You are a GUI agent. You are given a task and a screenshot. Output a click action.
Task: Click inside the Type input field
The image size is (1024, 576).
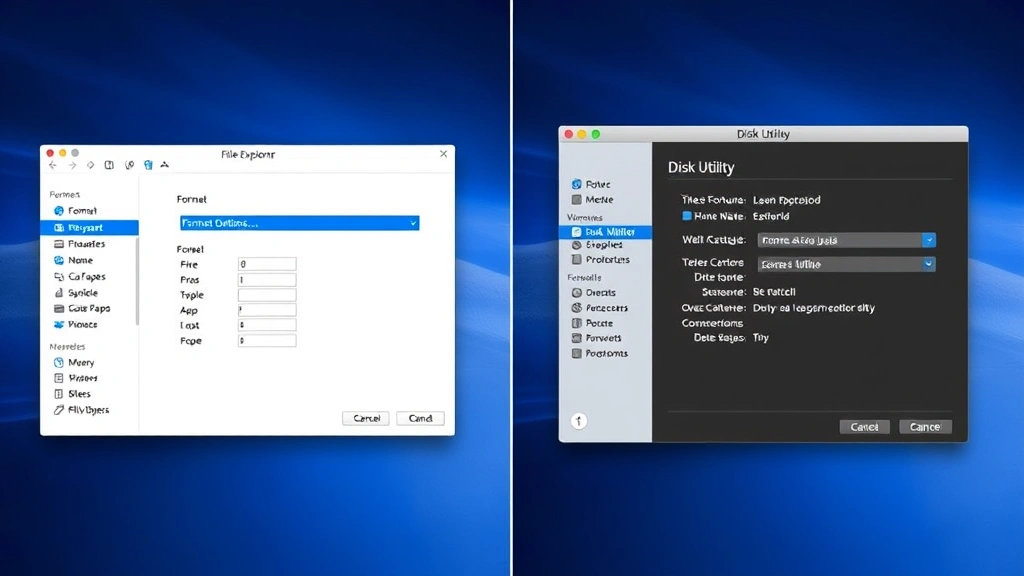pos(266,295)
